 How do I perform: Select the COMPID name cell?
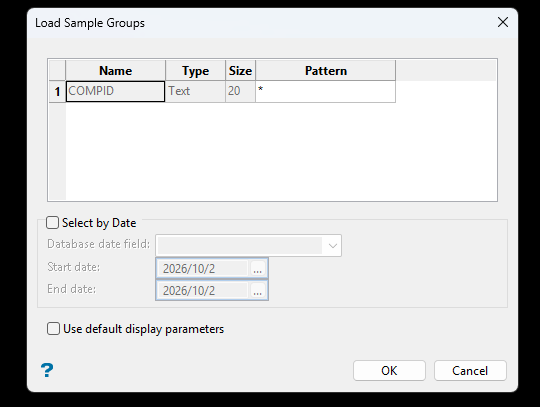[115, 91]
